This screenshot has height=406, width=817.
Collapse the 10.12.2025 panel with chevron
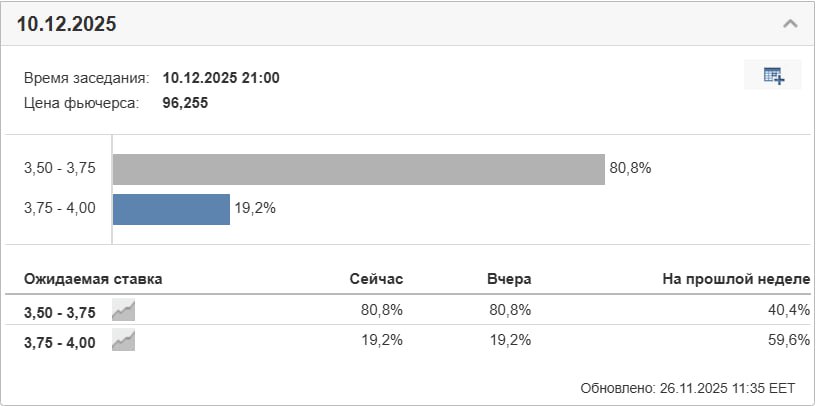tap(790, 24)
